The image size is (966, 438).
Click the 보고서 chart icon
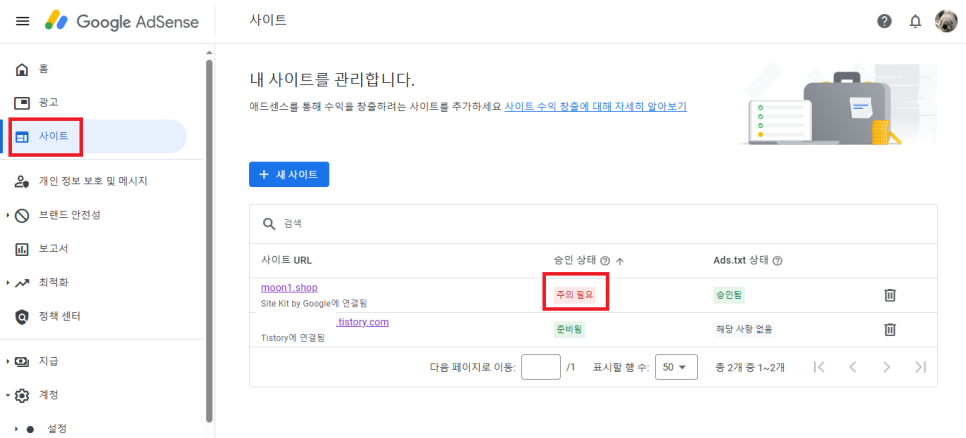click(x=22, y=249)
